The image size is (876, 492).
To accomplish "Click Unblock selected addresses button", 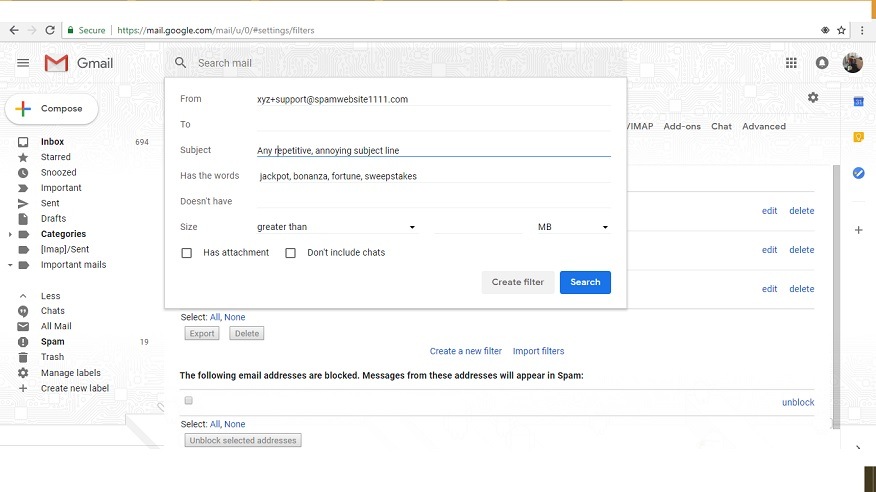I will (243, 441).
